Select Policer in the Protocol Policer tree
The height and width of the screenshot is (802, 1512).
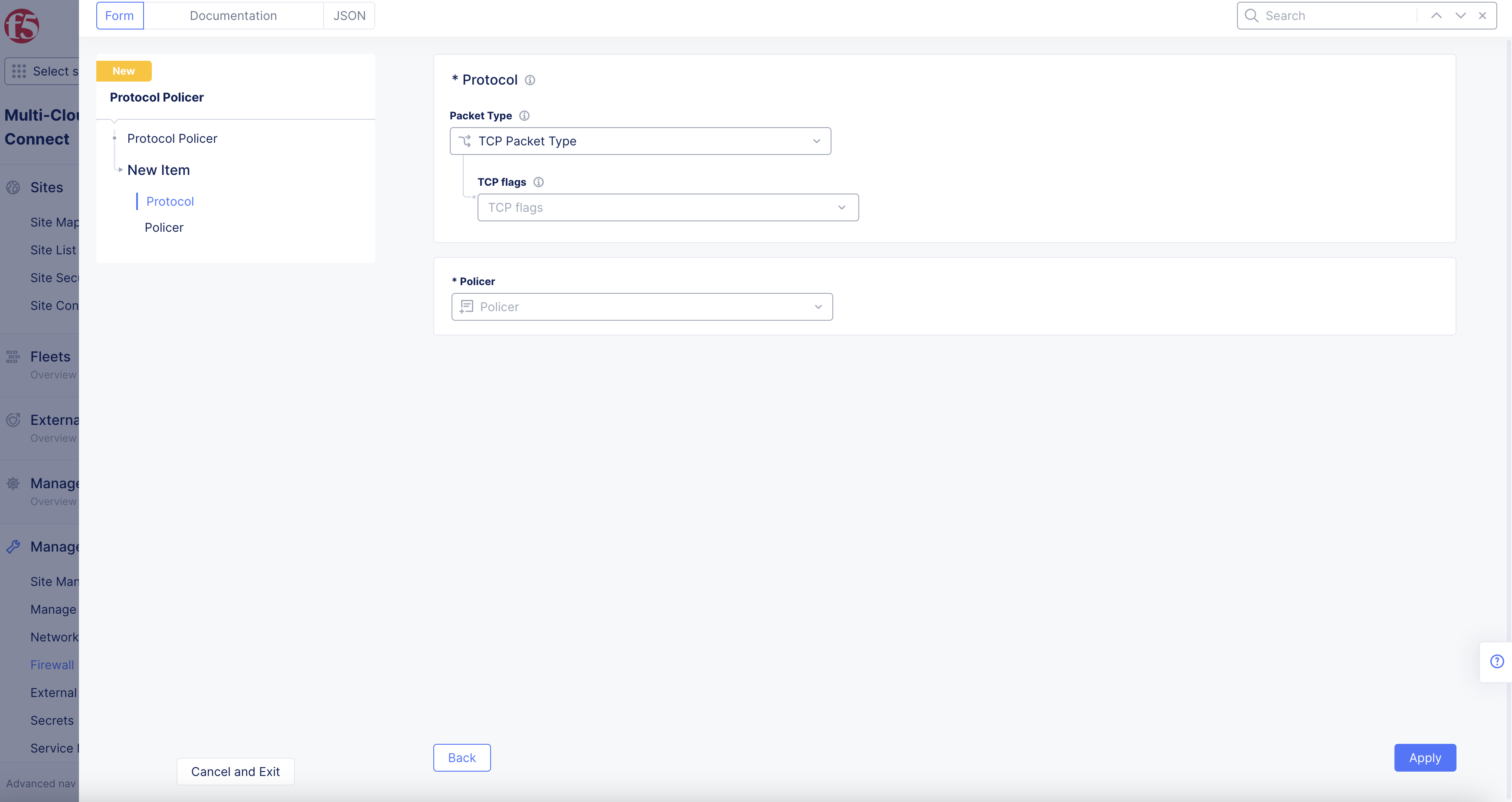tap(164, 227)
